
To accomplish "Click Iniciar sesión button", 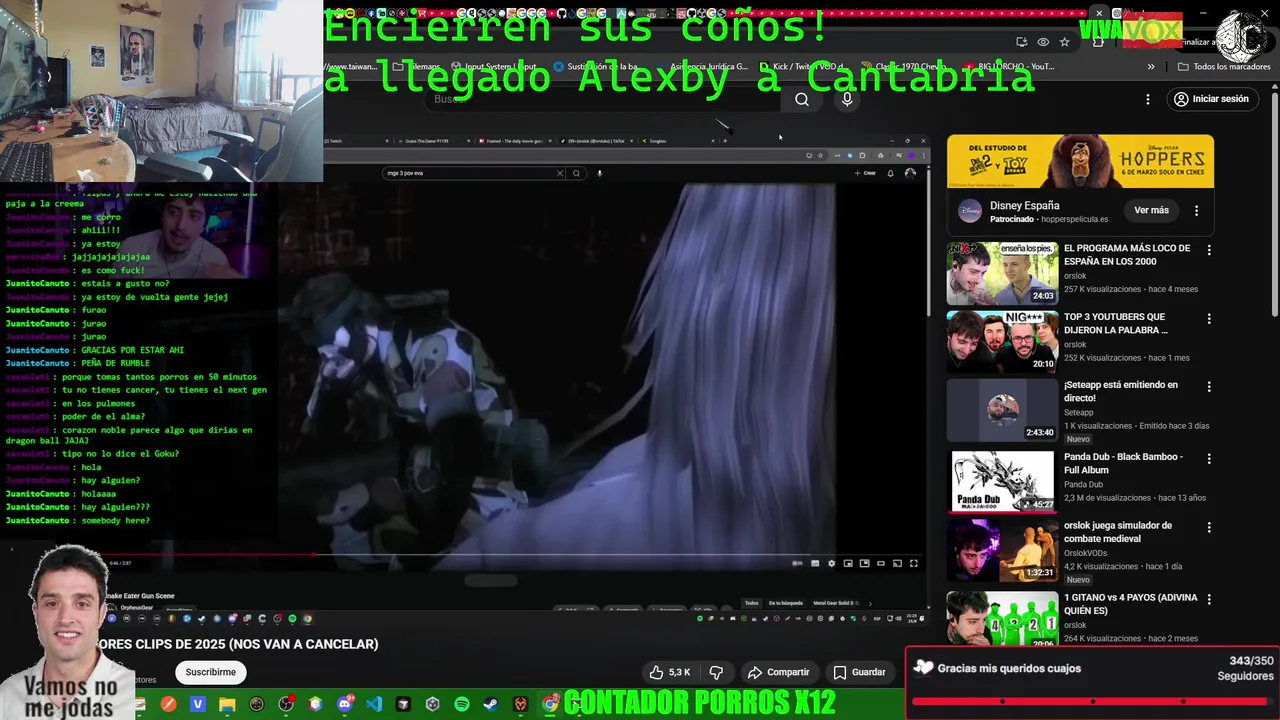I will 1211,99.
